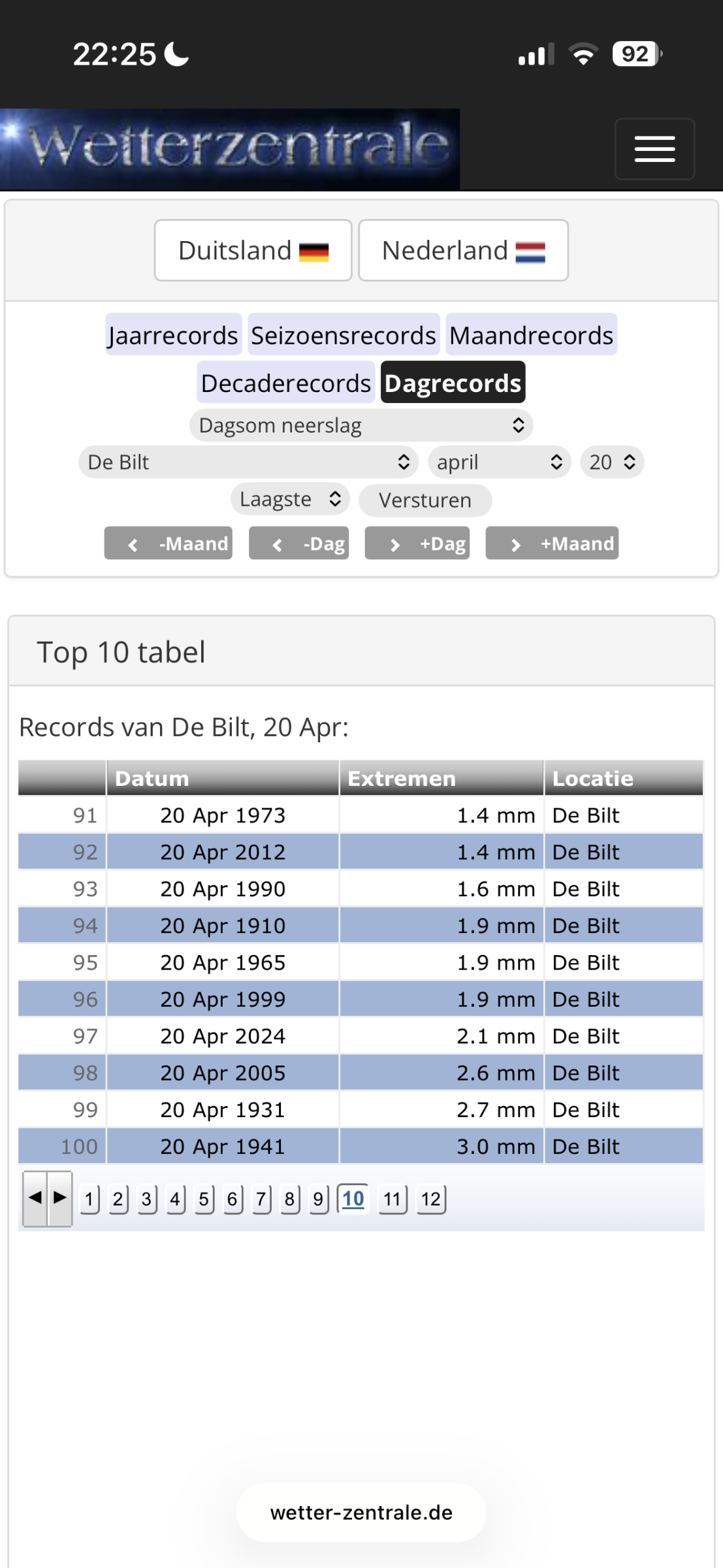This screenshot has height=1568, width=723.
Task: Click the +Maand next month button
Action: [552, 544]
